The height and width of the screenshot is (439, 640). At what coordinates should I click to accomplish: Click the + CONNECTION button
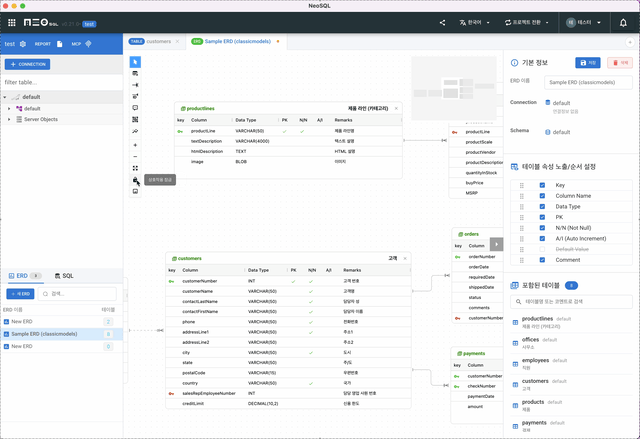tap(27, 64)
